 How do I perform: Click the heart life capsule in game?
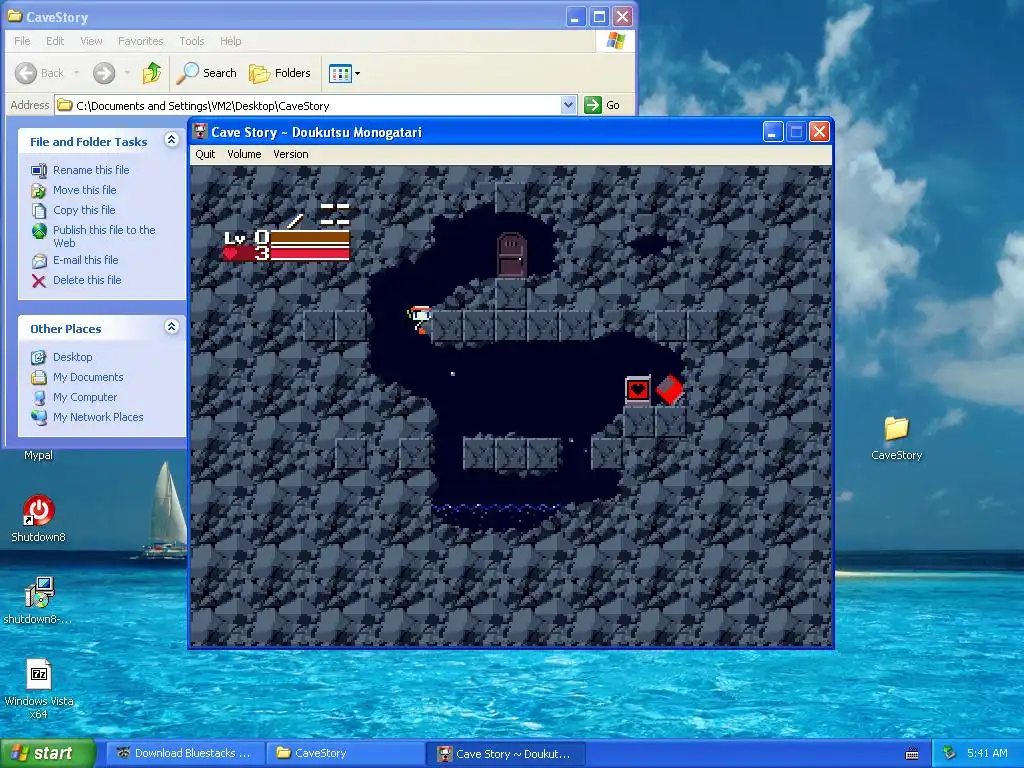638,391
